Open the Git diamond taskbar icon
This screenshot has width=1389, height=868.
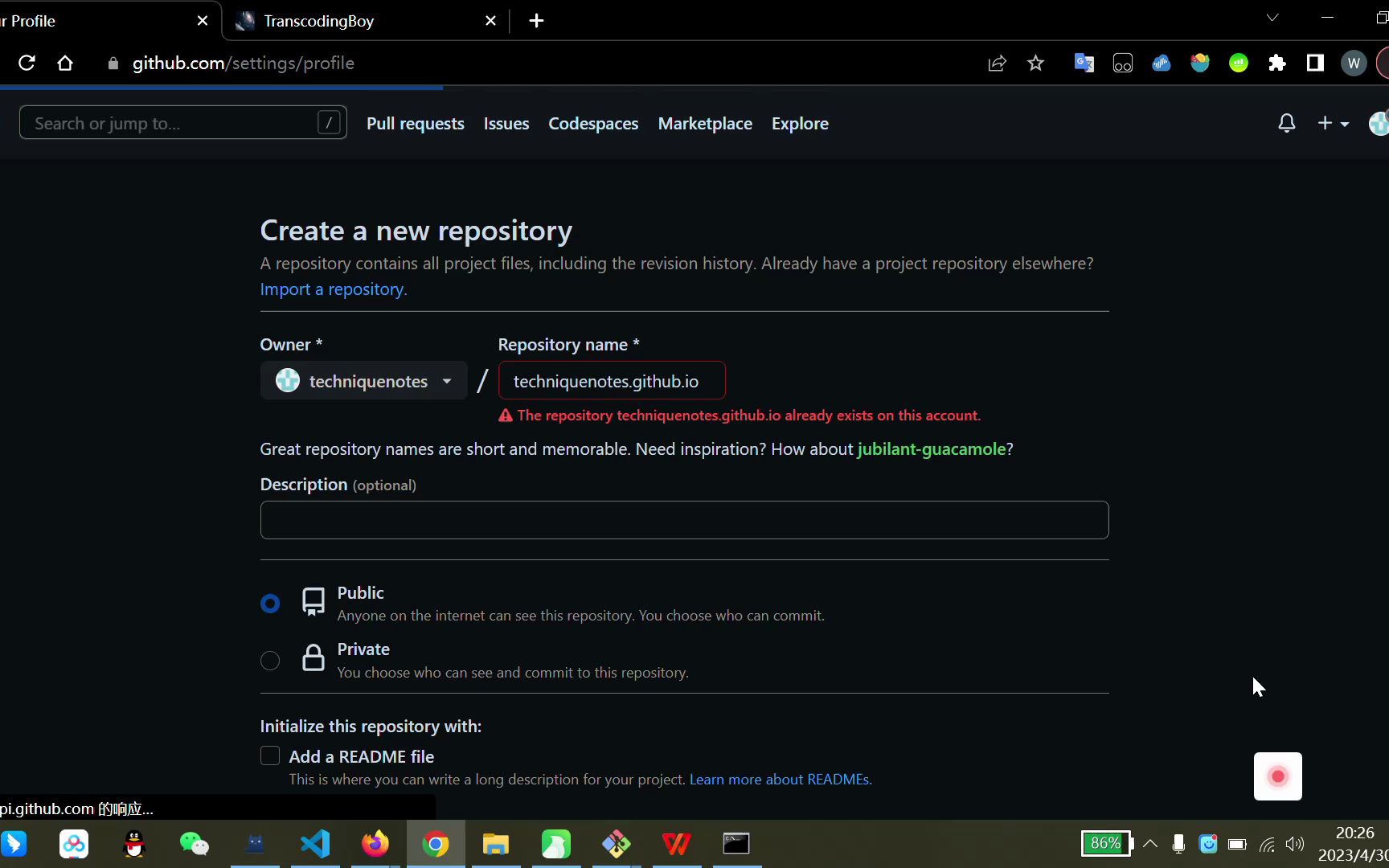tap(617, 844)
